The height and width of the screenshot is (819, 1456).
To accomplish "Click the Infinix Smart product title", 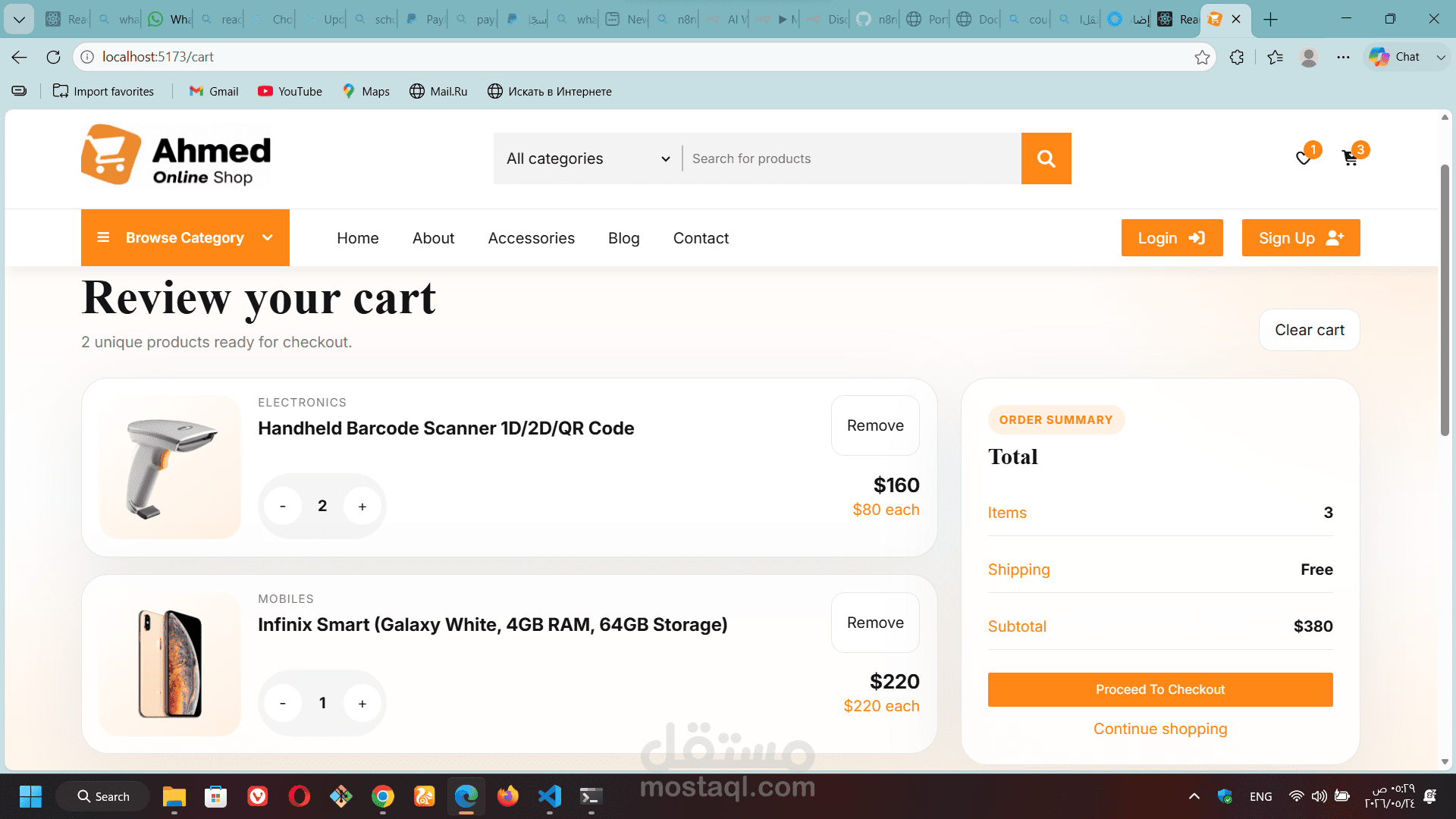I will coord(492,625).
